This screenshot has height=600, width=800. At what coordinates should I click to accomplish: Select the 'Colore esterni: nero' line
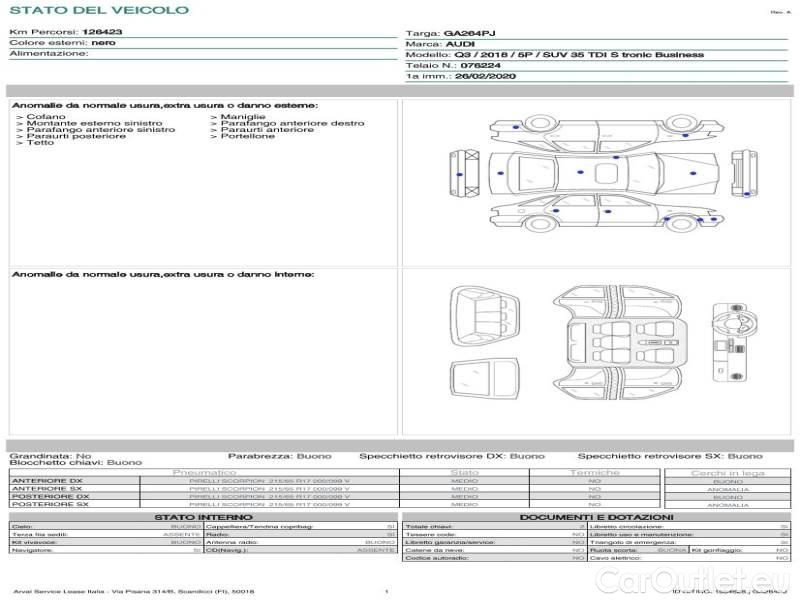62,43
